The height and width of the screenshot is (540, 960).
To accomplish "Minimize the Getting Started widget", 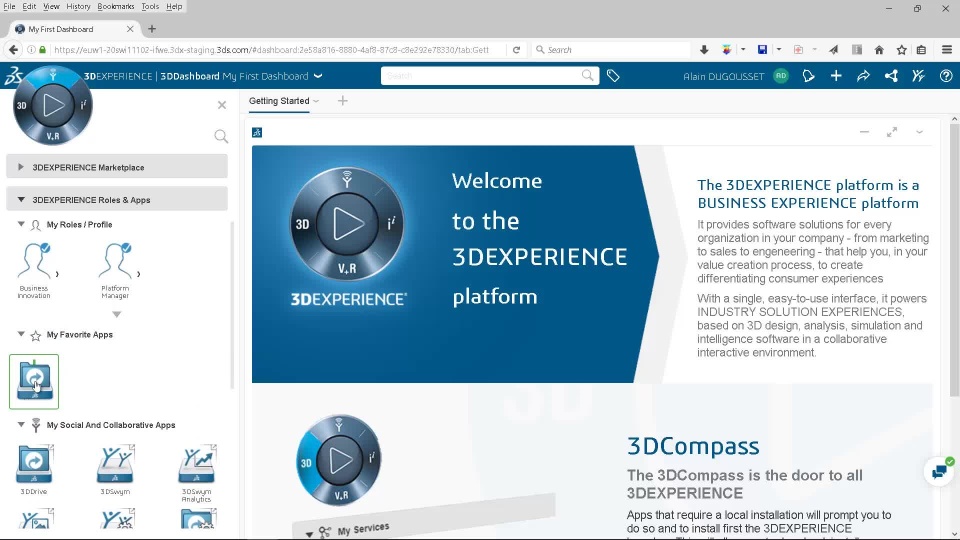I will tap(864, 132).
